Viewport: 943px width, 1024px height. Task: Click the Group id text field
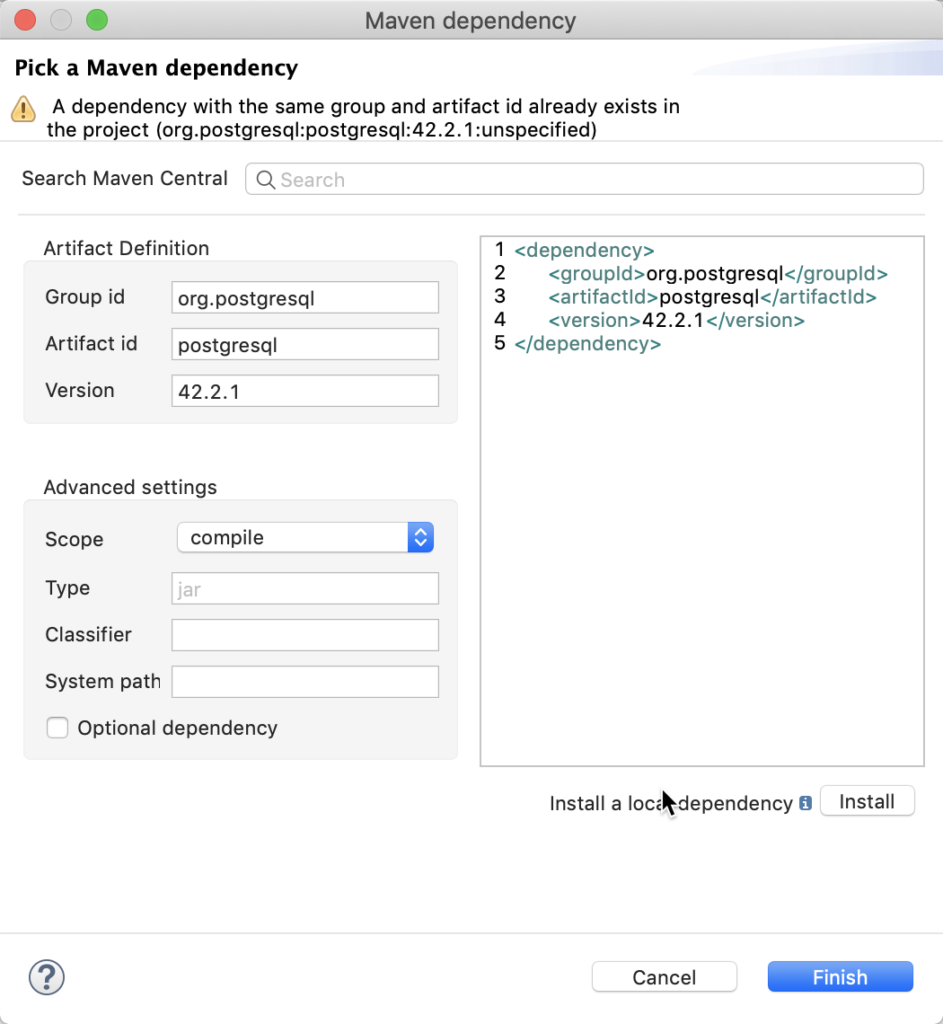(x=305, y=298)
